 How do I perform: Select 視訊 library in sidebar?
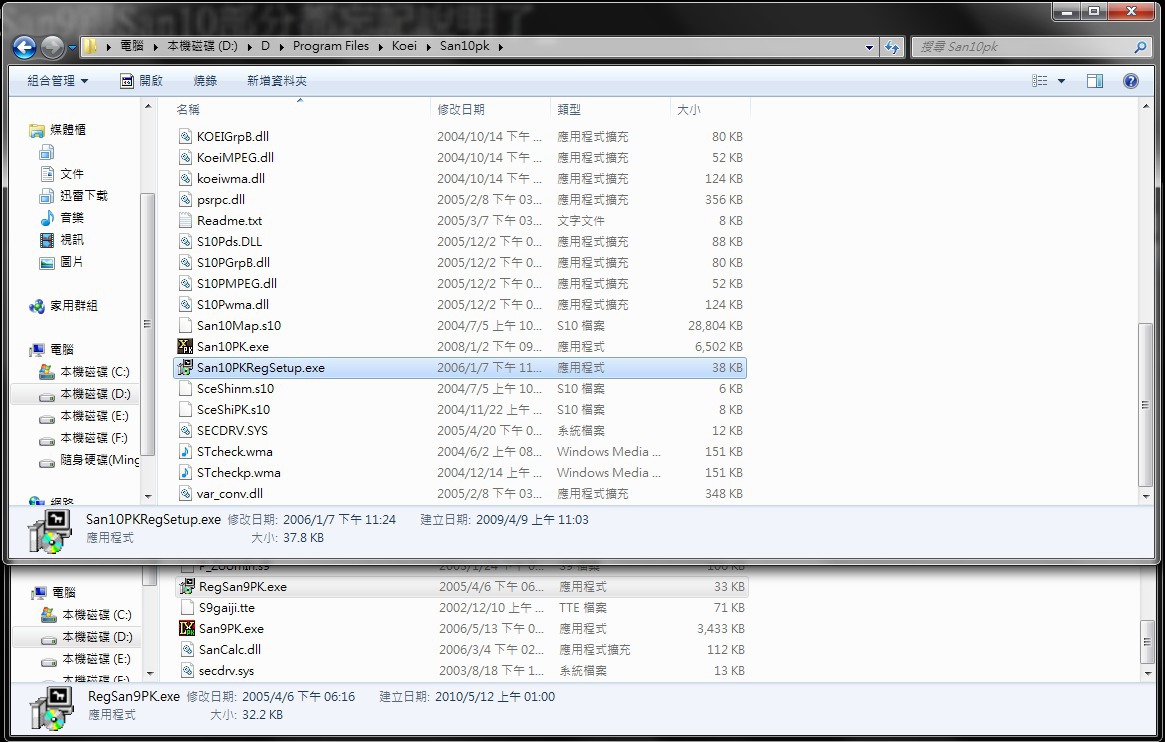(x=62, y=240)
